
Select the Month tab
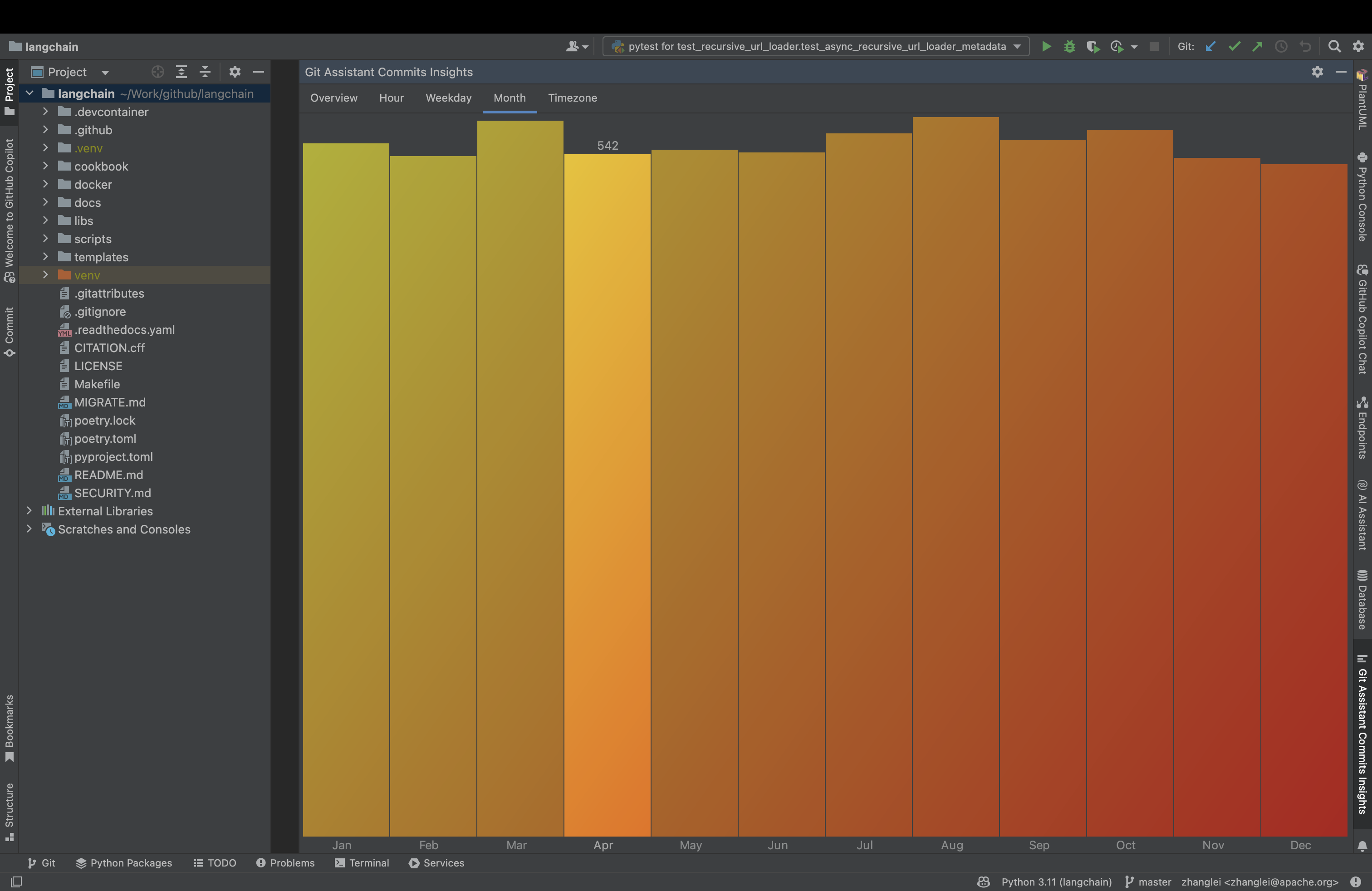point(509,97)
